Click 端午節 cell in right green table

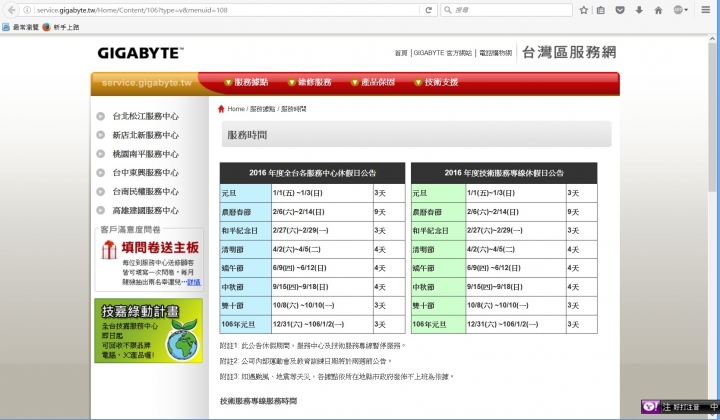(x=438, y=268)
